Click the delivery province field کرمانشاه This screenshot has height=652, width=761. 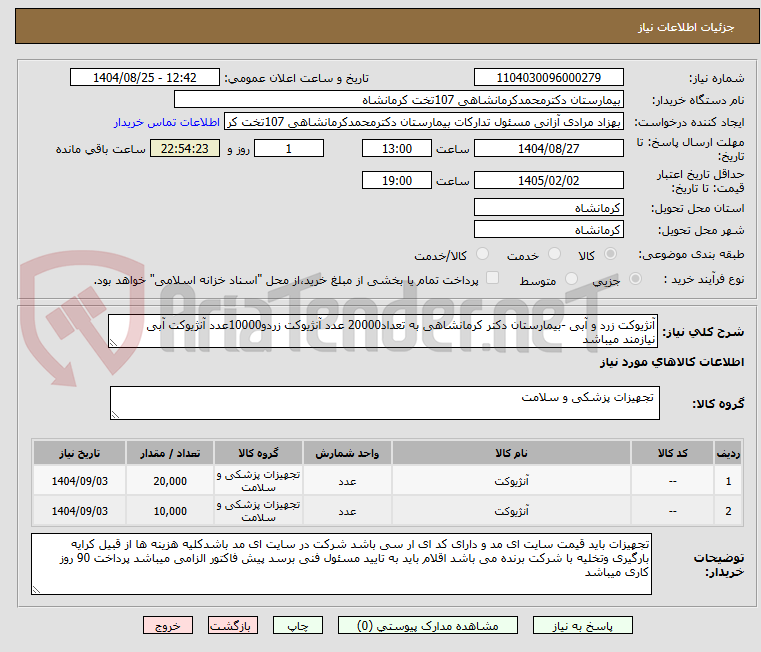click(548, 208)
